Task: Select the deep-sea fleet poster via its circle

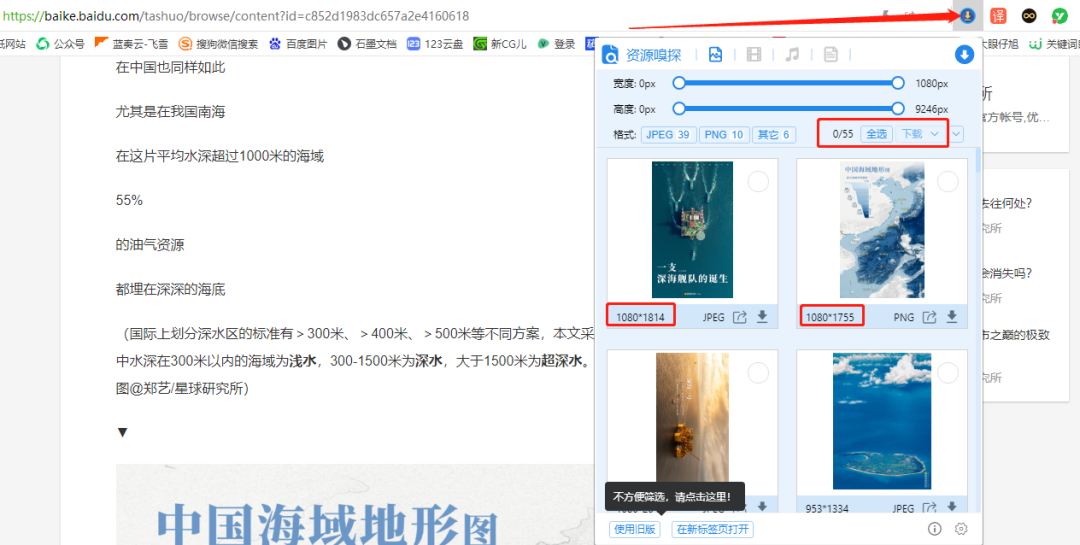Action: [758, 182]
